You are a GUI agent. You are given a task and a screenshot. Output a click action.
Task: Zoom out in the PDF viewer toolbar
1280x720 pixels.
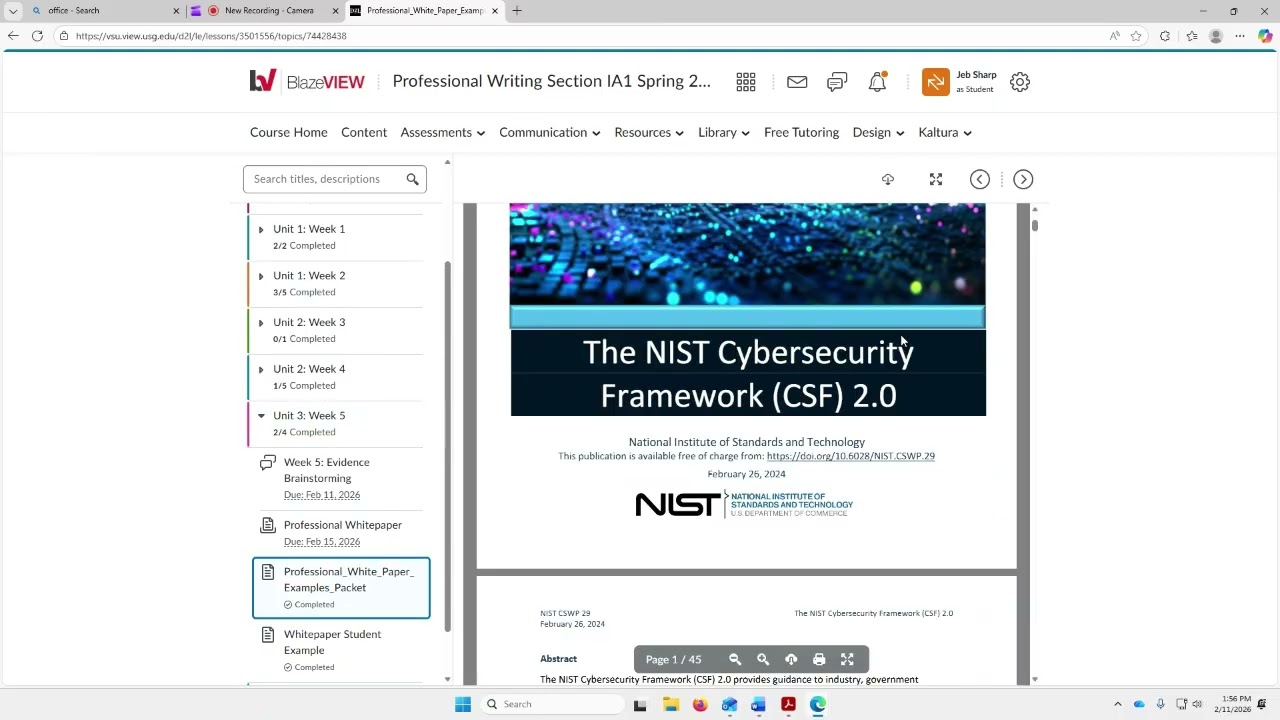(x=735, y=659)
